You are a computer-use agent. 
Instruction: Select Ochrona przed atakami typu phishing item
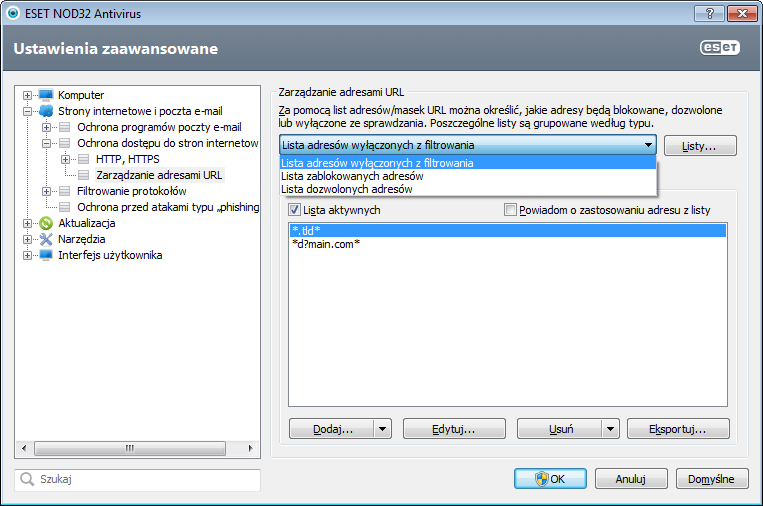point(168,207)
